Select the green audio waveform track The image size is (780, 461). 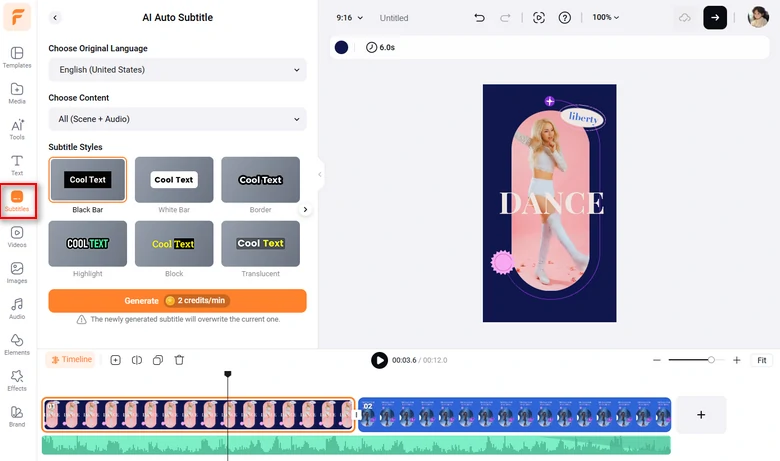click(x=356, y=445)
